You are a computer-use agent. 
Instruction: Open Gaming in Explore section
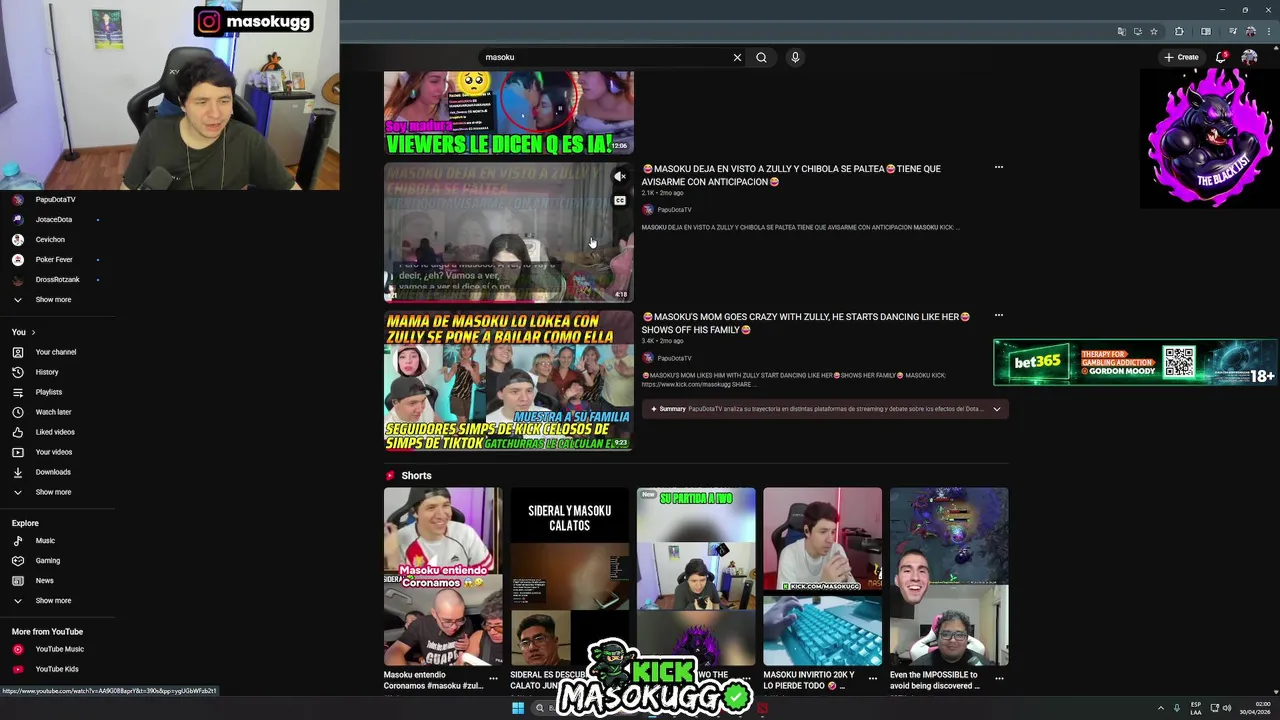48,560
